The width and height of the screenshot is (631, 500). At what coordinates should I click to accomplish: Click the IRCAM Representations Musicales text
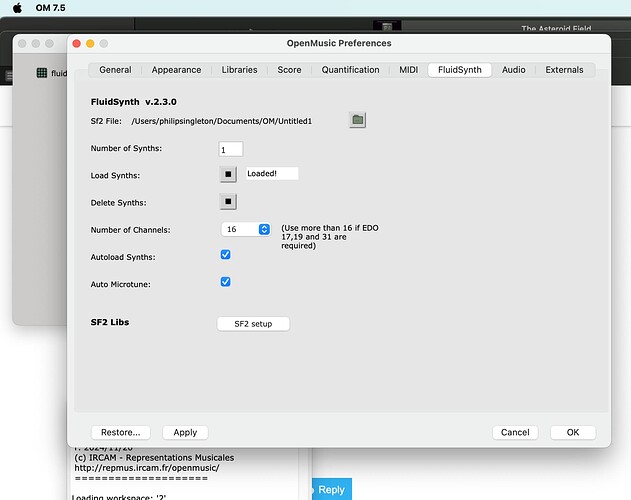[x=154, y=458]
